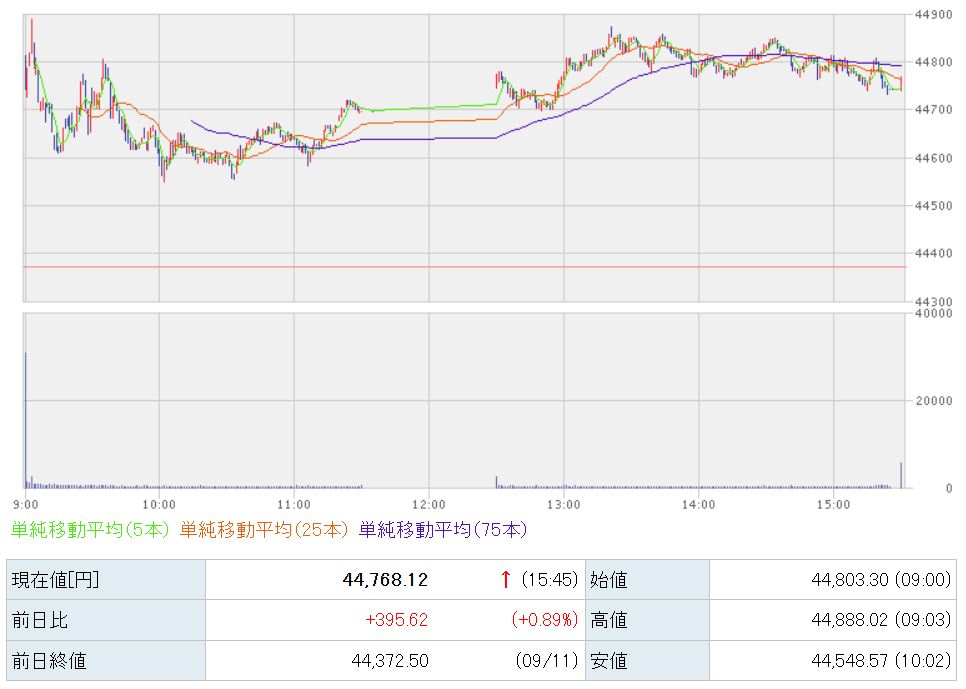This screenshot has height=689, width=966.
Task: Click the (+0.89%) percentage change
Action: [x=545, y=620]
